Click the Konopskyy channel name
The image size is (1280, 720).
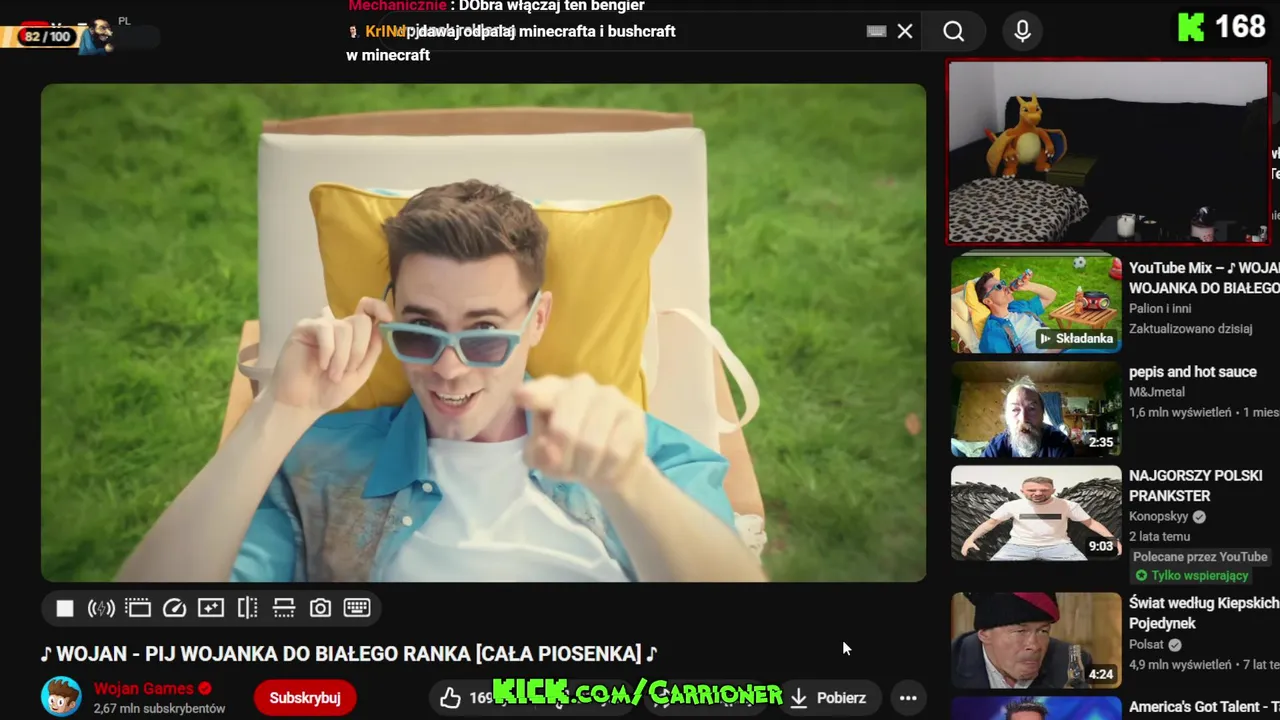1159,517
